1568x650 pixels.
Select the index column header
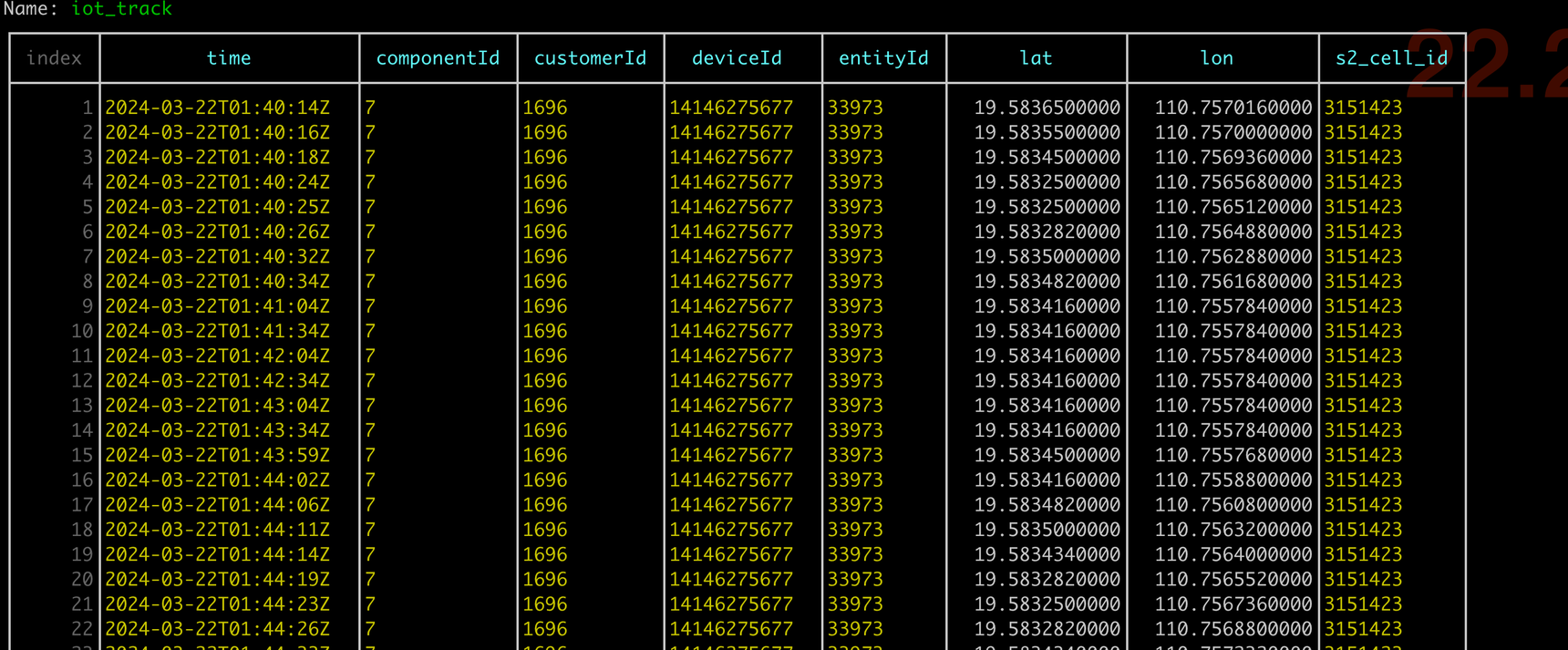coord(54,58)
